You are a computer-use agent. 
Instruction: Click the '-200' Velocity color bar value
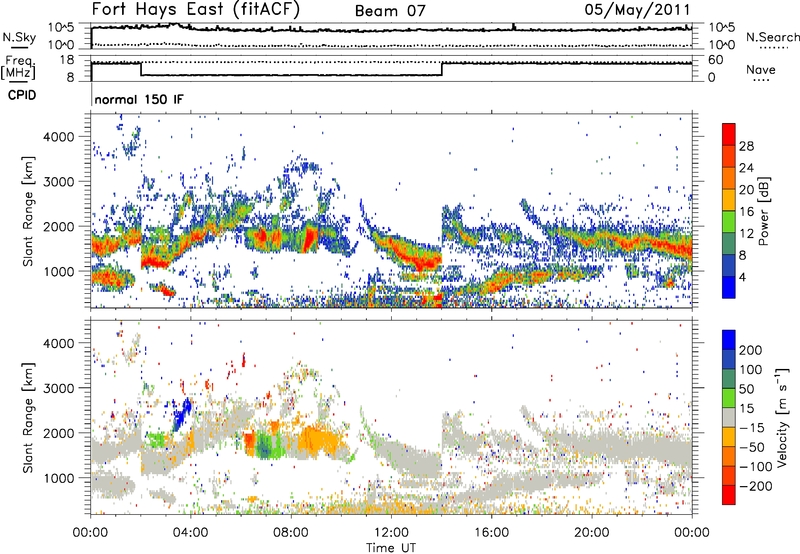point(756,486)
